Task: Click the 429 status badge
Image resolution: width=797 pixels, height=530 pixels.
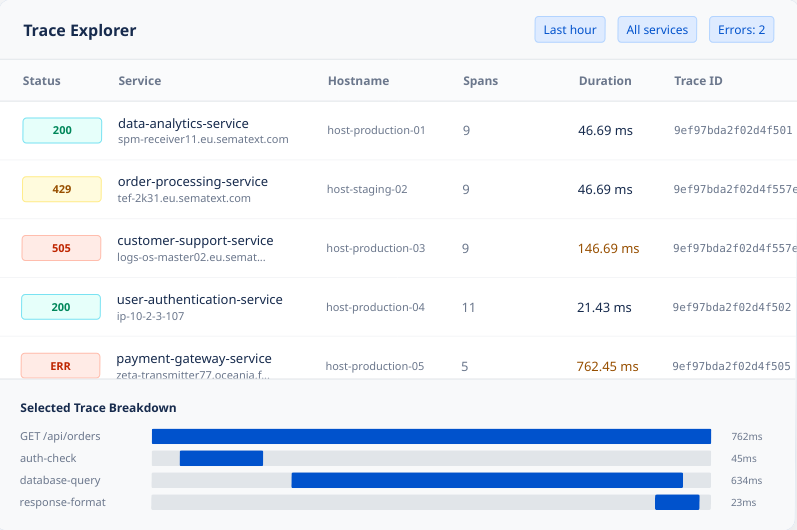Action: [x=62, y=189]
